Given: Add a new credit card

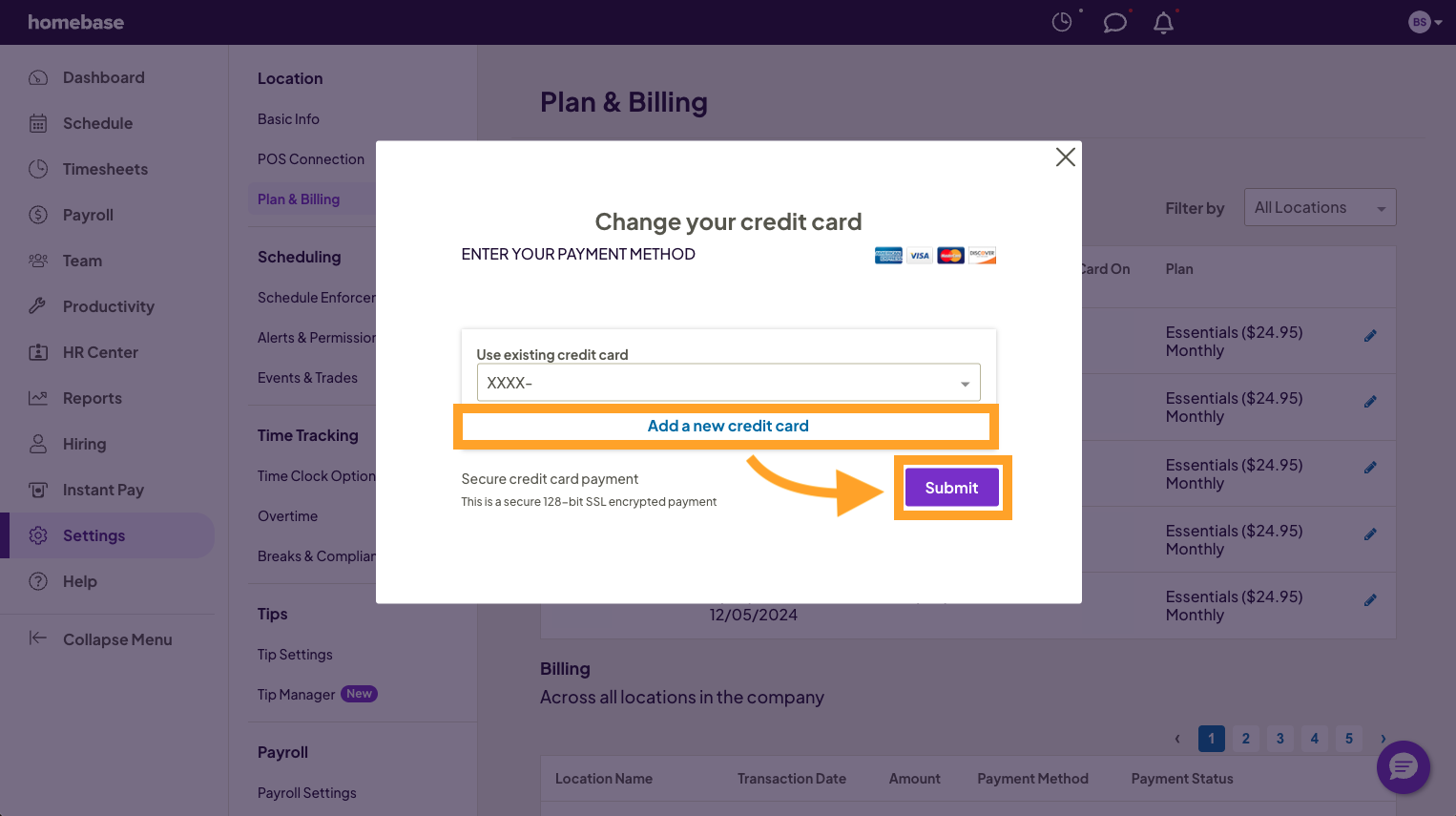Looking at the screenshot, I should point(727,426).
